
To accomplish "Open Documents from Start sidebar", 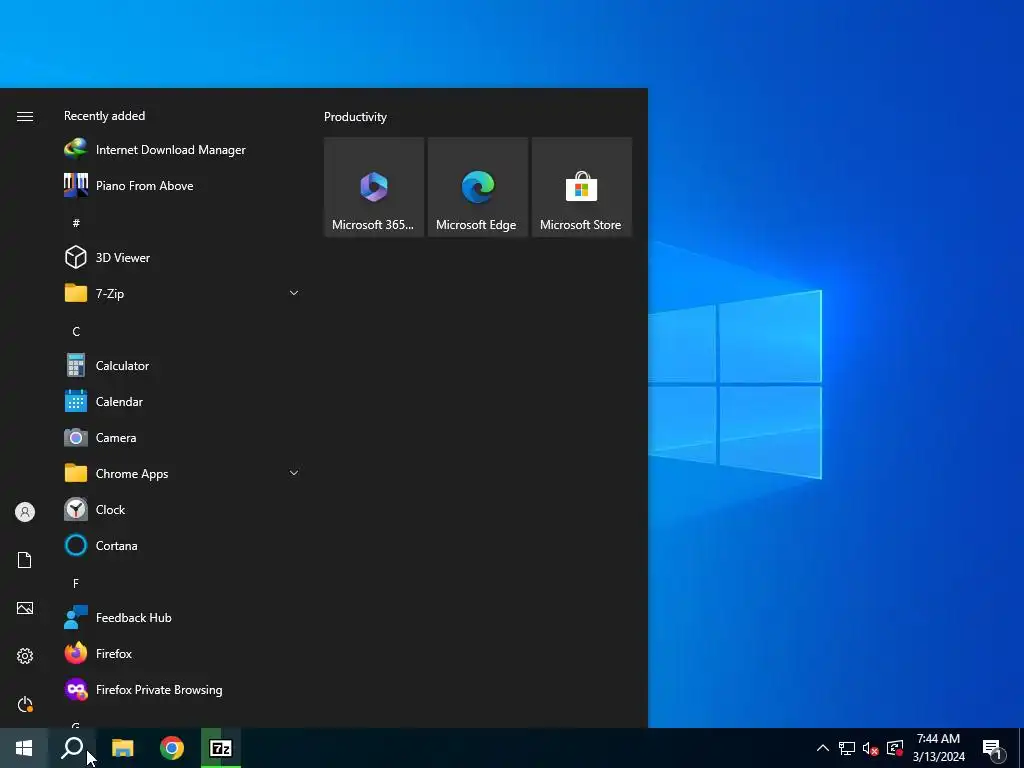I will [25, 560].
